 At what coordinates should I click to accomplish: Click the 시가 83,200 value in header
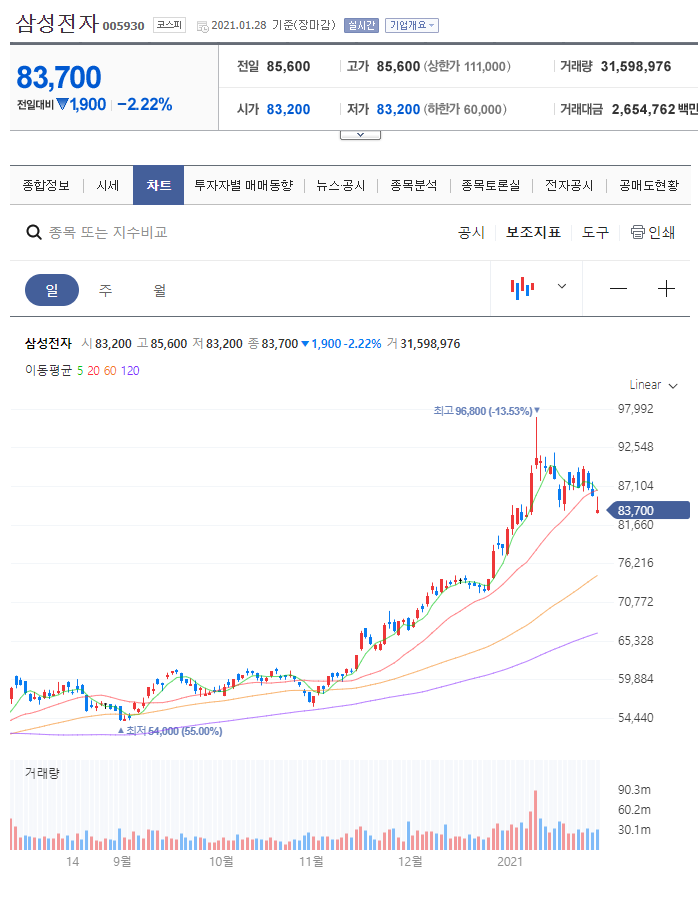[288, 109]
